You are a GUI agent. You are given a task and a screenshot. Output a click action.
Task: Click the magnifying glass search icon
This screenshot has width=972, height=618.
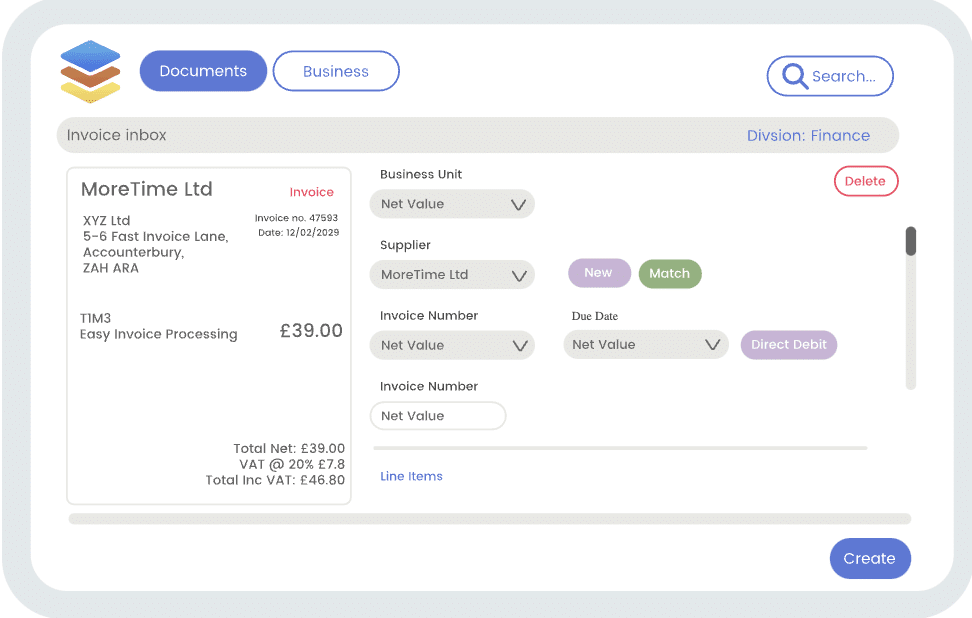tap(794, 76)
